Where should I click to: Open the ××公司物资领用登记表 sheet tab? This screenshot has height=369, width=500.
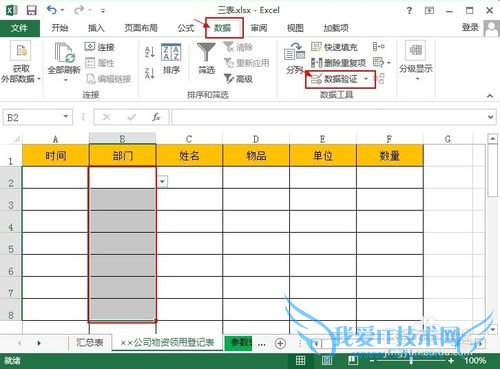(167, 343)
